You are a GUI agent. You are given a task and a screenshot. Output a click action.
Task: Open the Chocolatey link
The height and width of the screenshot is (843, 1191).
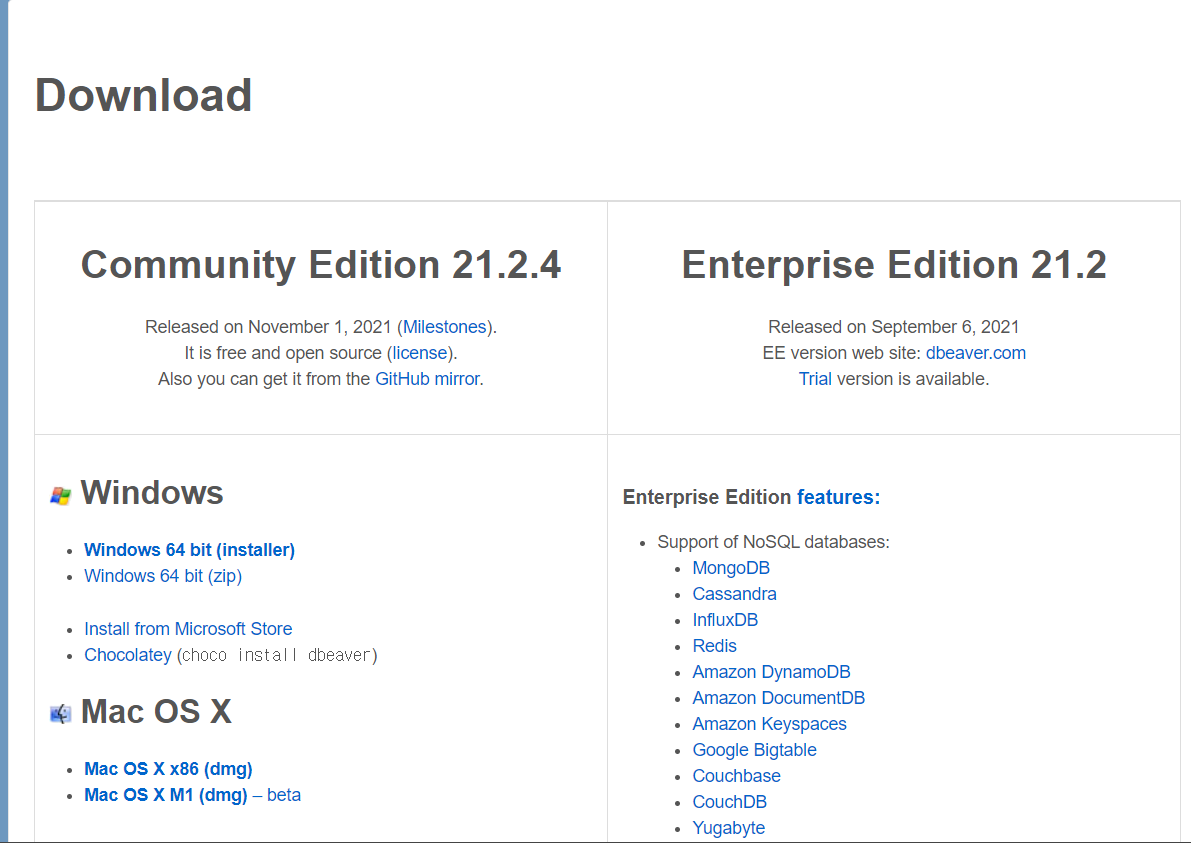[128, 655]
